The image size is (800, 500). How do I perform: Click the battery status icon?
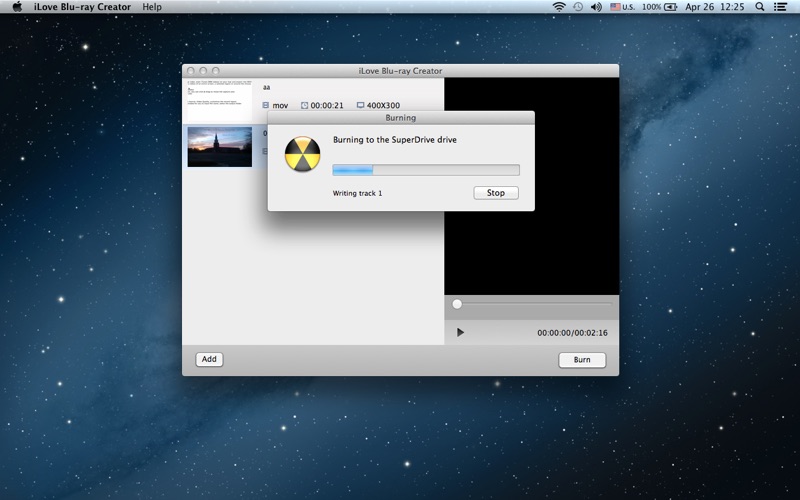[670, 7]
